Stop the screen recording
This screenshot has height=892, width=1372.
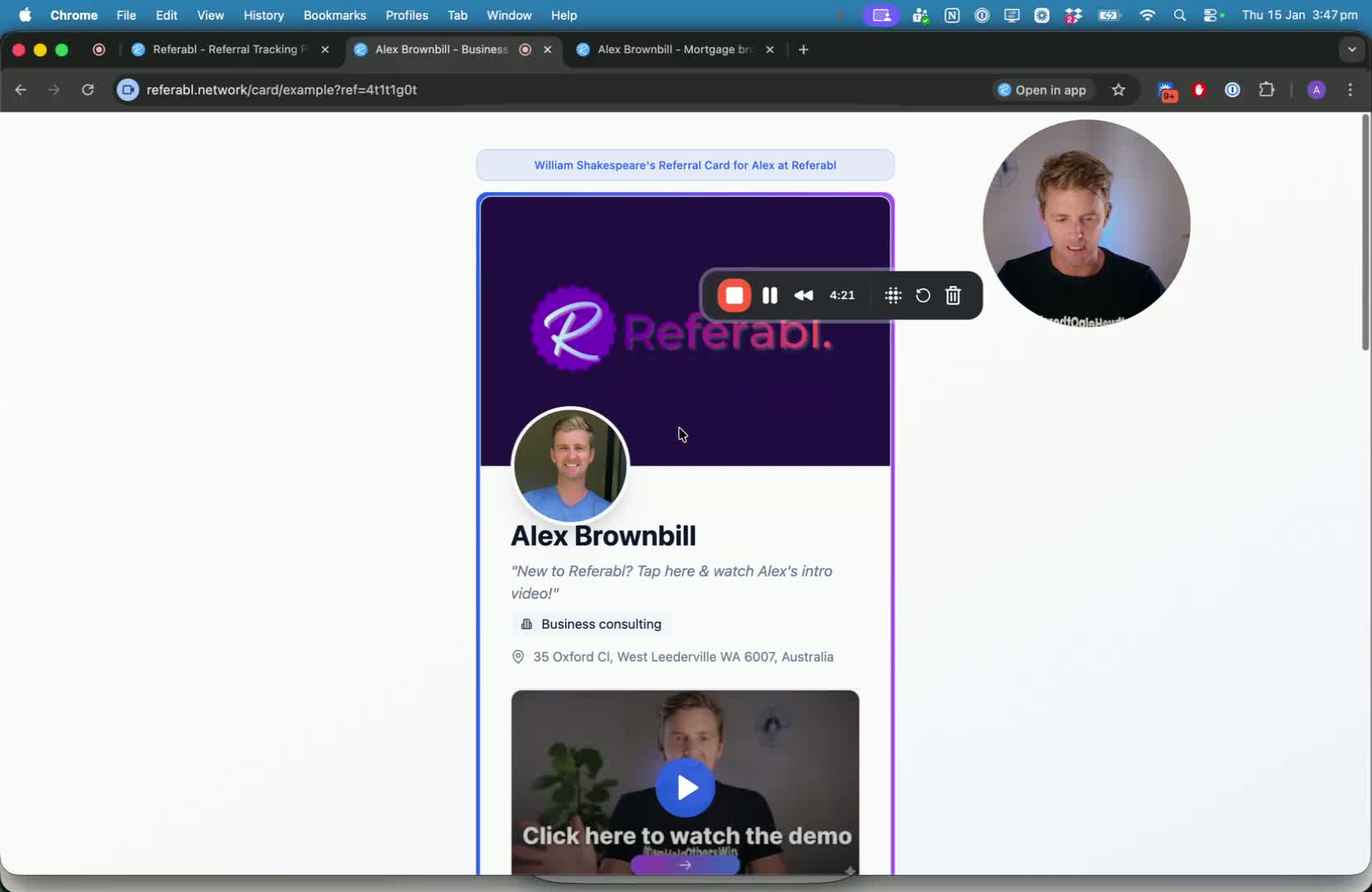point(734,295)
